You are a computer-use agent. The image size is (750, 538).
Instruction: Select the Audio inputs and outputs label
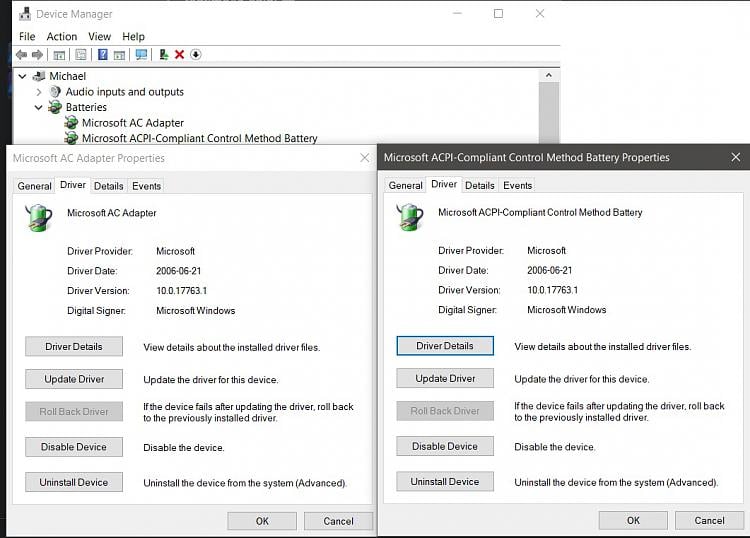[x=125, y=92]
